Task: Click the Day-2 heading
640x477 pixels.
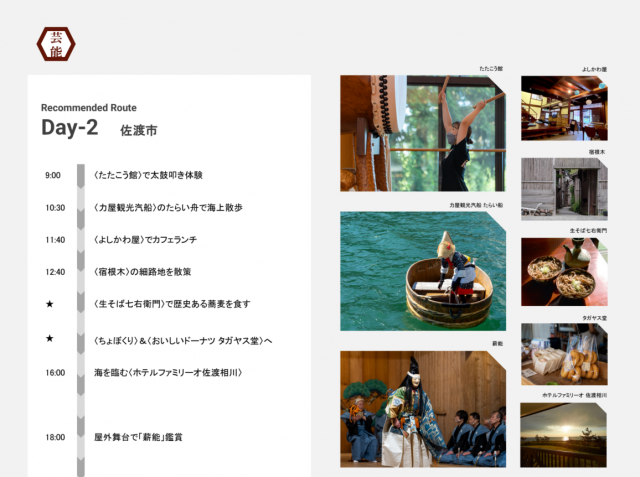Action: tap(70, 127)
